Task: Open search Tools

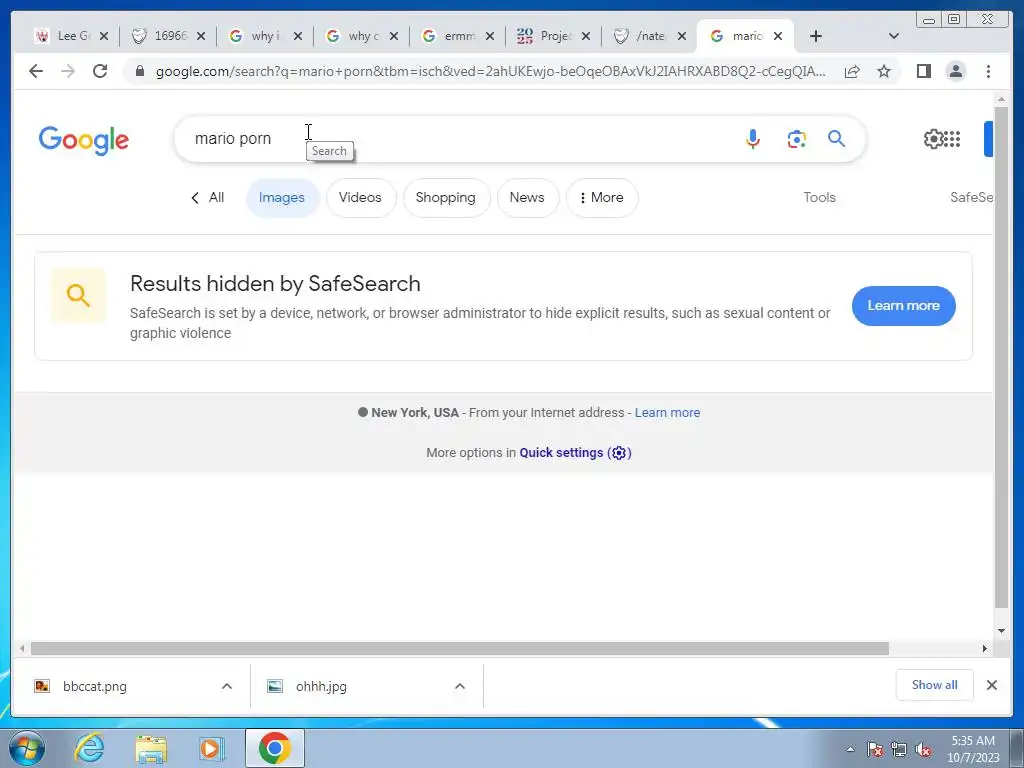Action: 819,197
